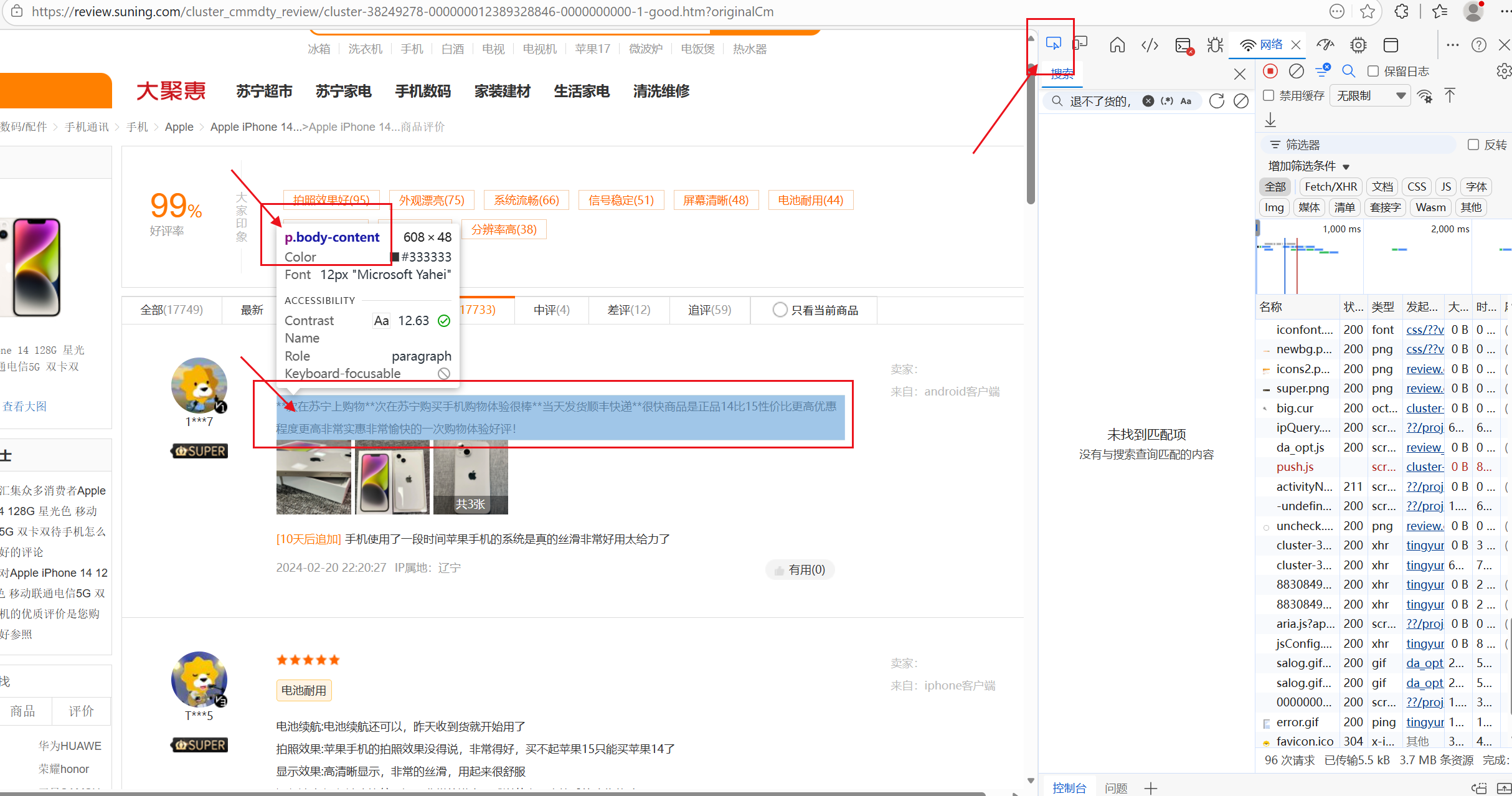This screenshot has height=796, width=1512.
Task: Add page to browser favorites star
Action: tap(1368, 11)
